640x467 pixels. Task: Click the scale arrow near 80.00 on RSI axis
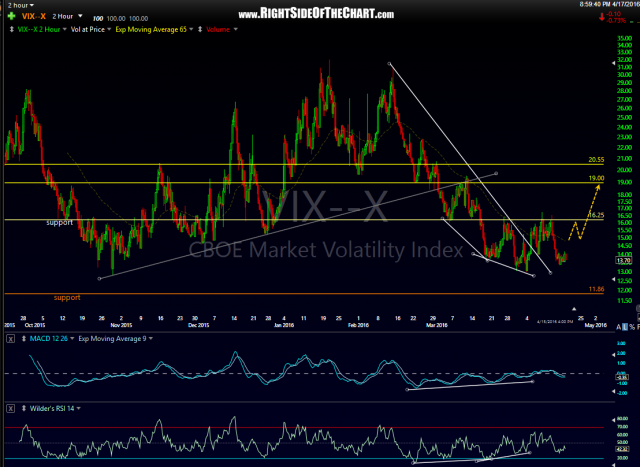coord(613,420)
